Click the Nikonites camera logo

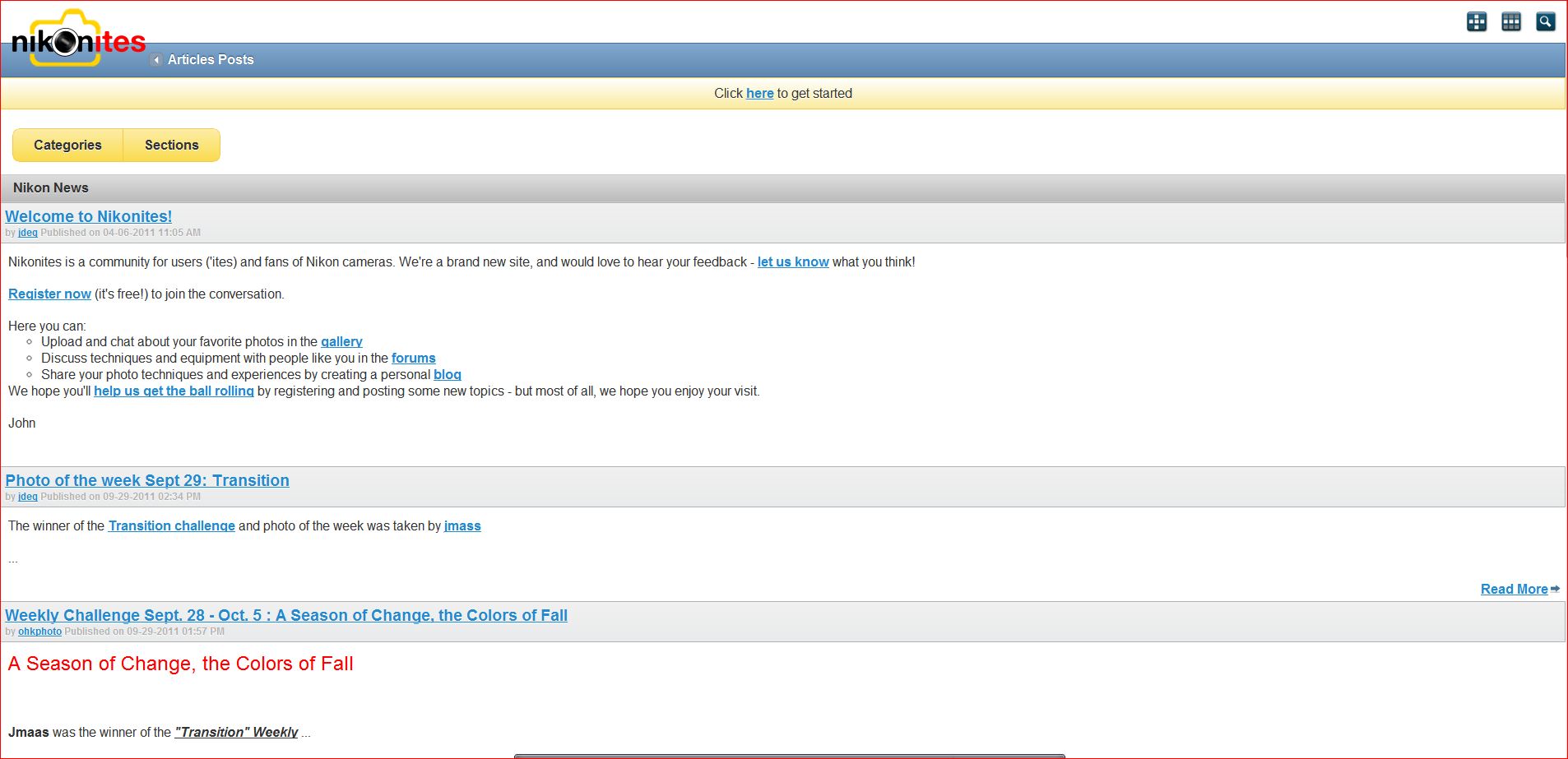click(x=78, y=39)
